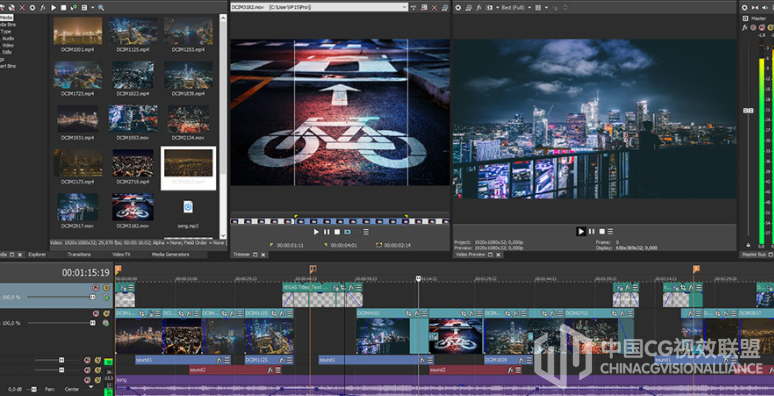This screenshot has width=774, height=396.
Task: Open Master Bus audio properties gear
Action: [744, 7]
